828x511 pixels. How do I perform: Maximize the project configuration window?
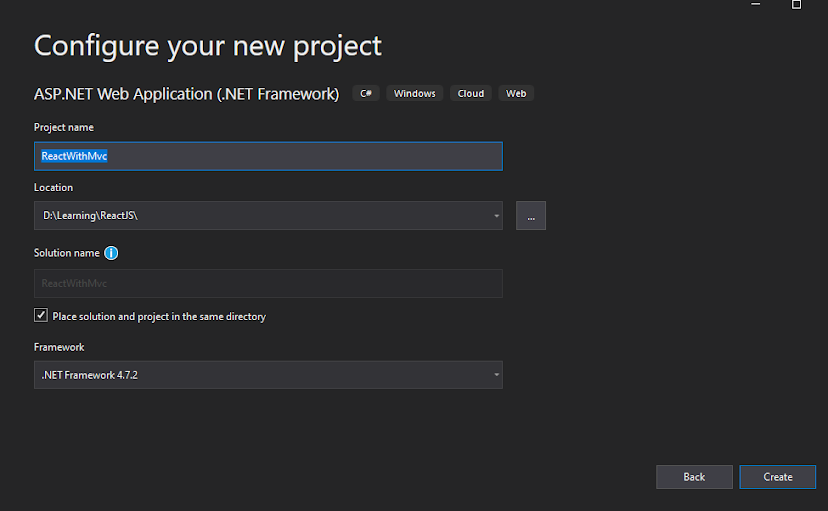tap(797, 4)
